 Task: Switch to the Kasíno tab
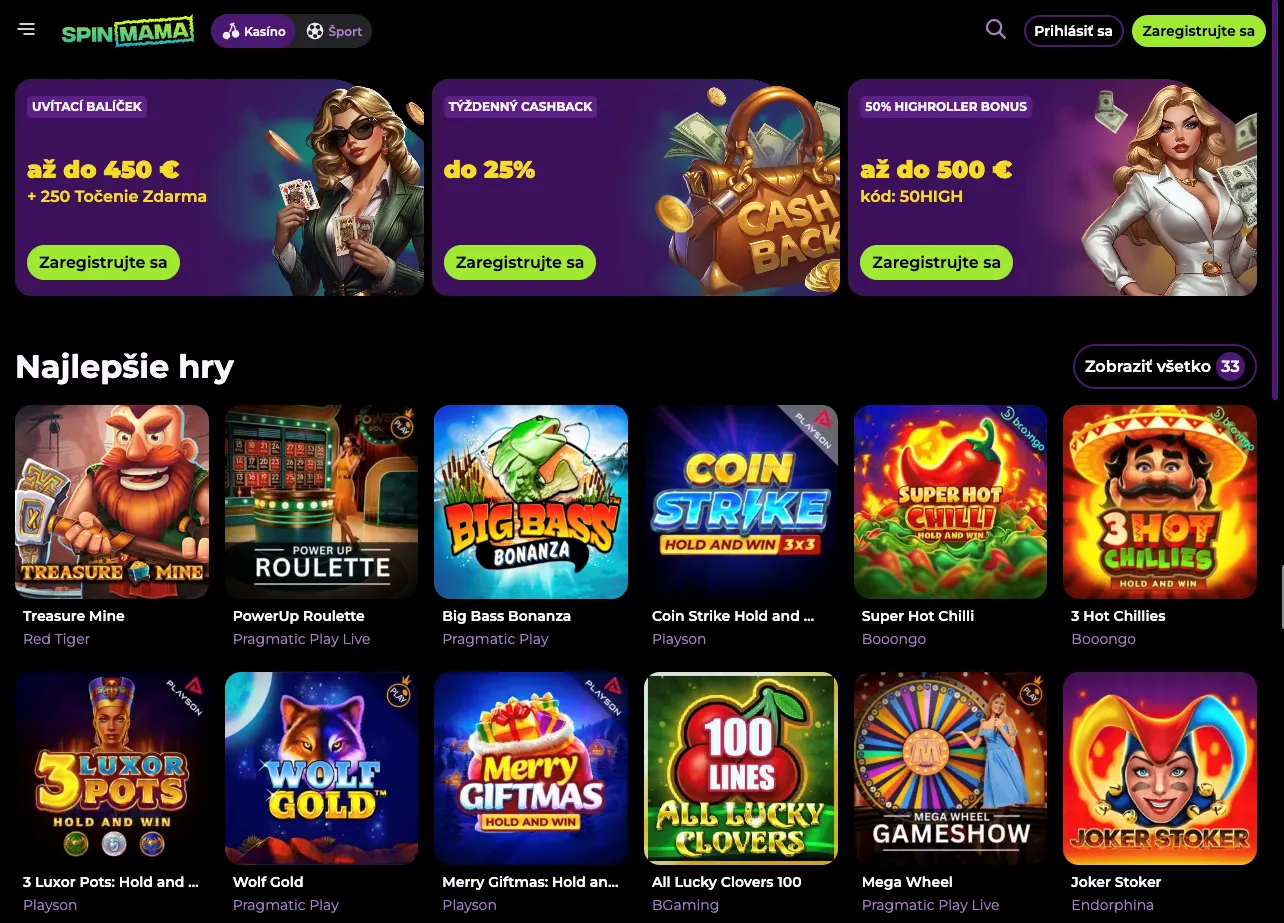(253, 31)
